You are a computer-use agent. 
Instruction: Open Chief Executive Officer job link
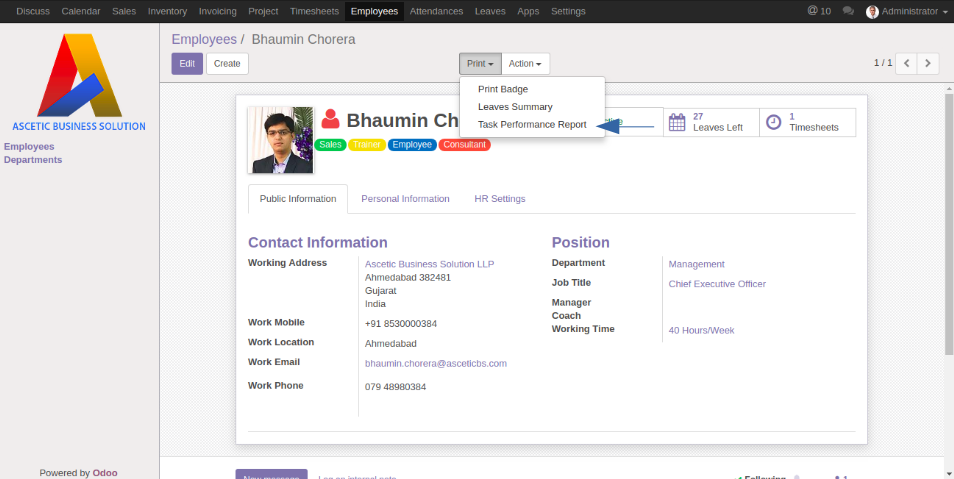[717, 284]
